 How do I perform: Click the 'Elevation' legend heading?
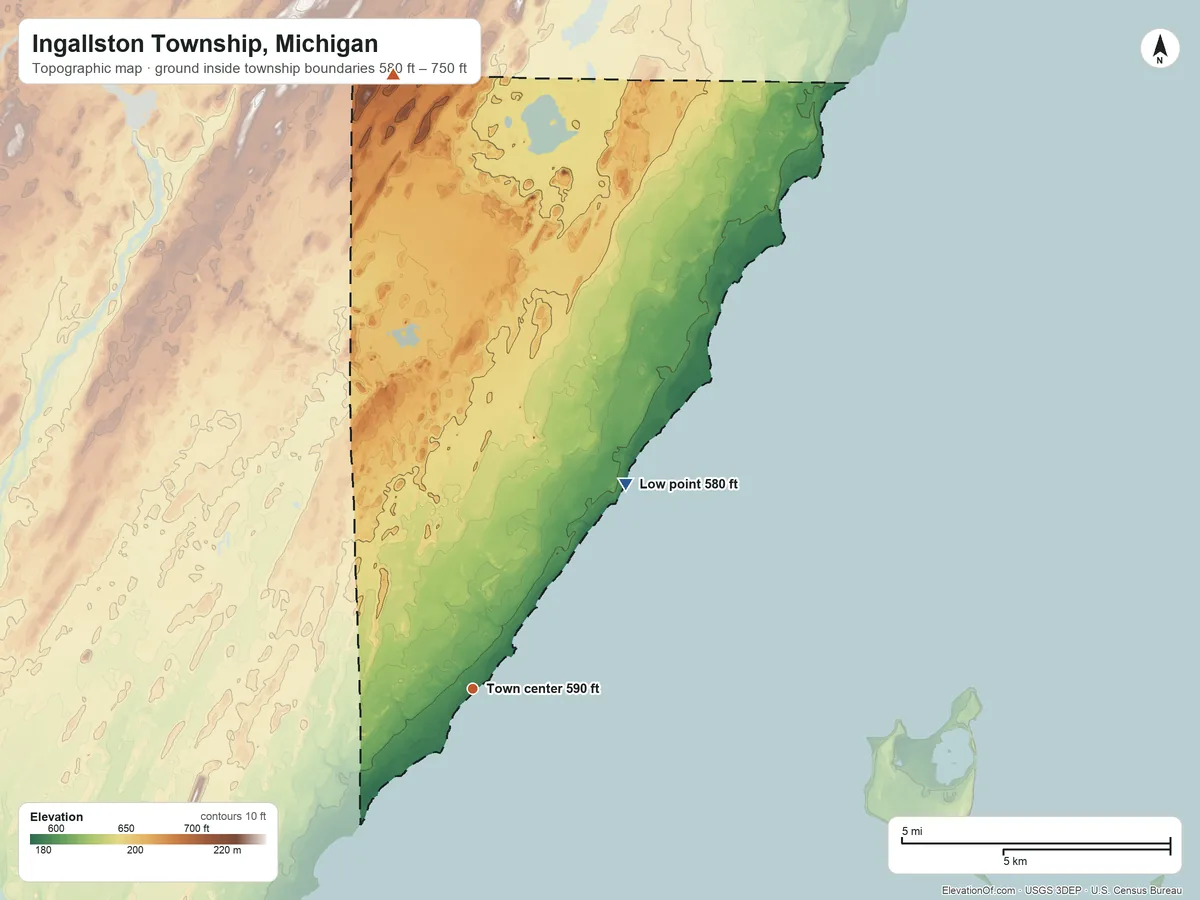[x=56, y=817]
